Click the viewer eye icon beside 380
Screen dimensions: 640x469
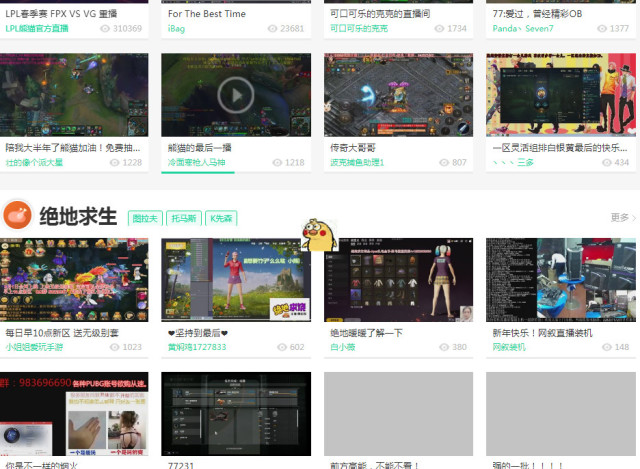pyautogui.click(x=444, y=347)
